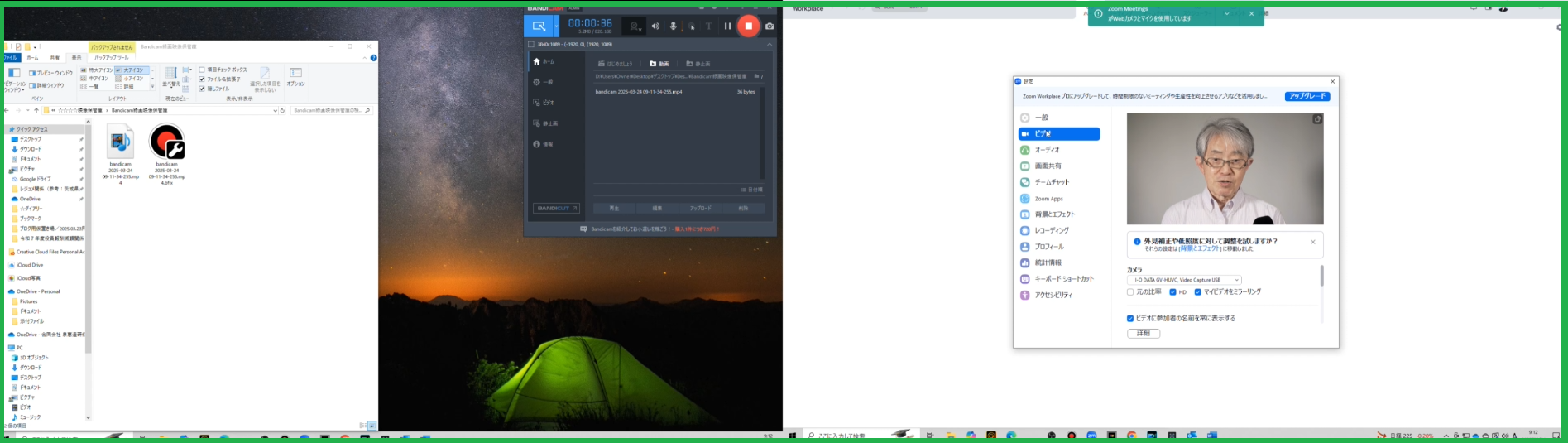The image size is (1568, 443).
Task: Toggle Explorer ファイル名拡張子 checkbox
Action: (202, 79)
